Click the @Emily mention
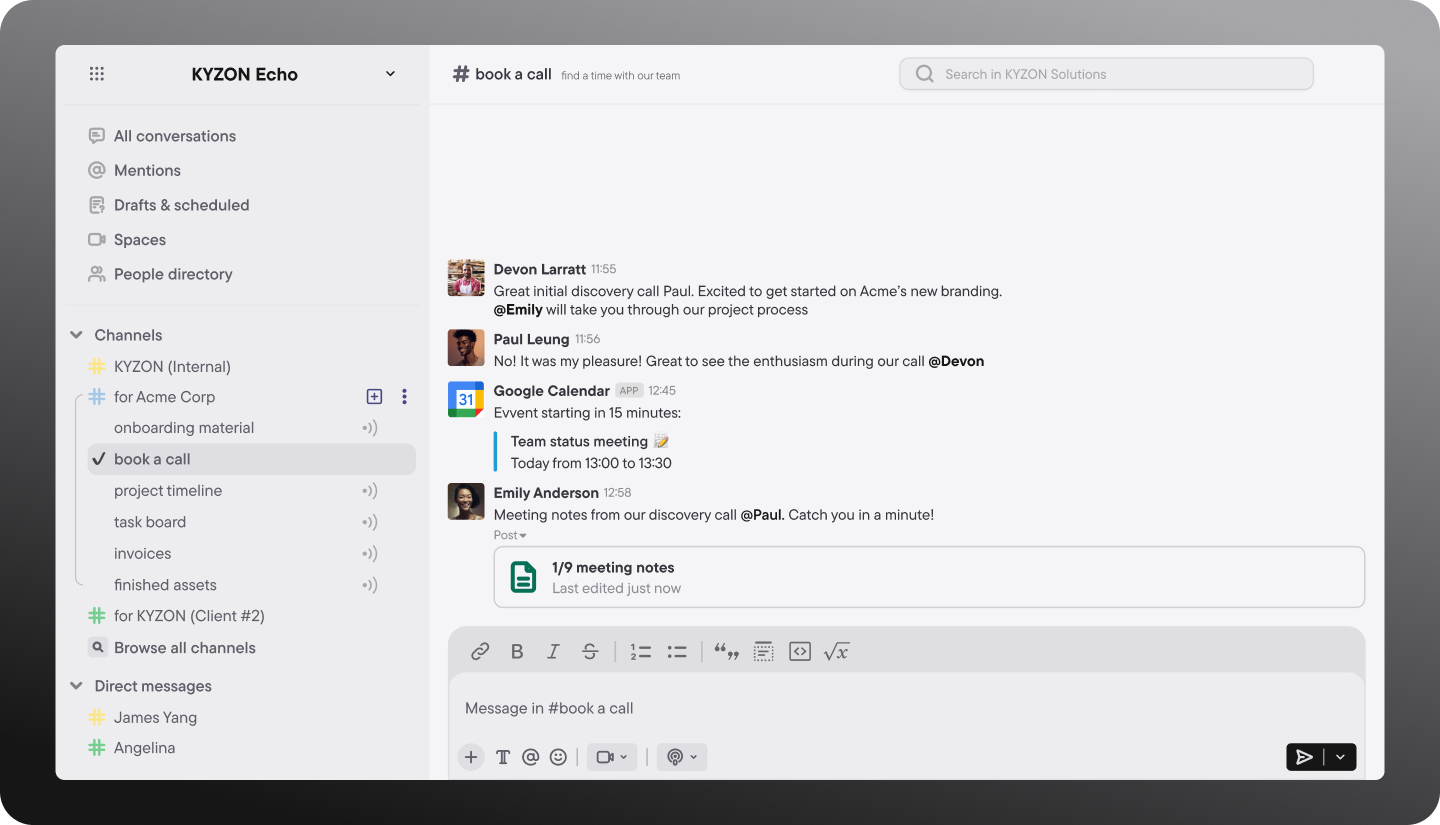The height and width of the screenshot is (825, 1440). [518, 310]
